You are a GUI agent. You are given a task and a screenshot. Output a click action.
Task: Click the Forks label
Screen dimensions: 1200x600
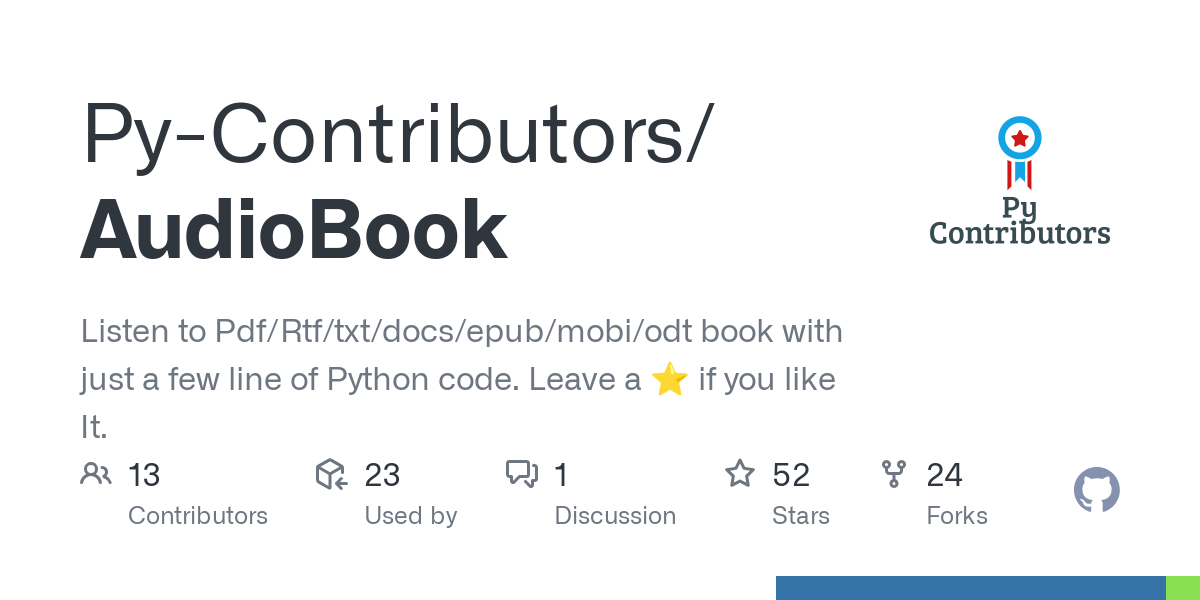click(957, 516)
